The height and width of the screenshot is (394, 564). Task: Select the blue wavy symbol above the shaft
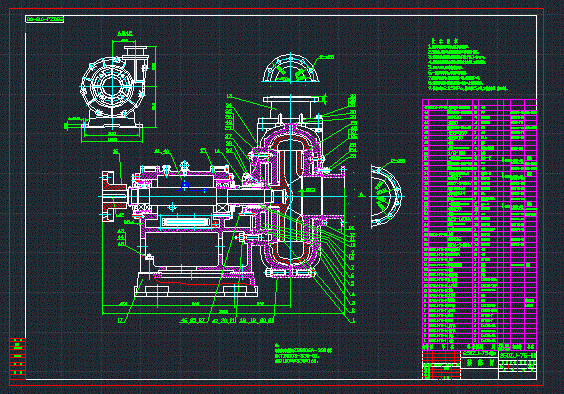[x=191, y=187]
